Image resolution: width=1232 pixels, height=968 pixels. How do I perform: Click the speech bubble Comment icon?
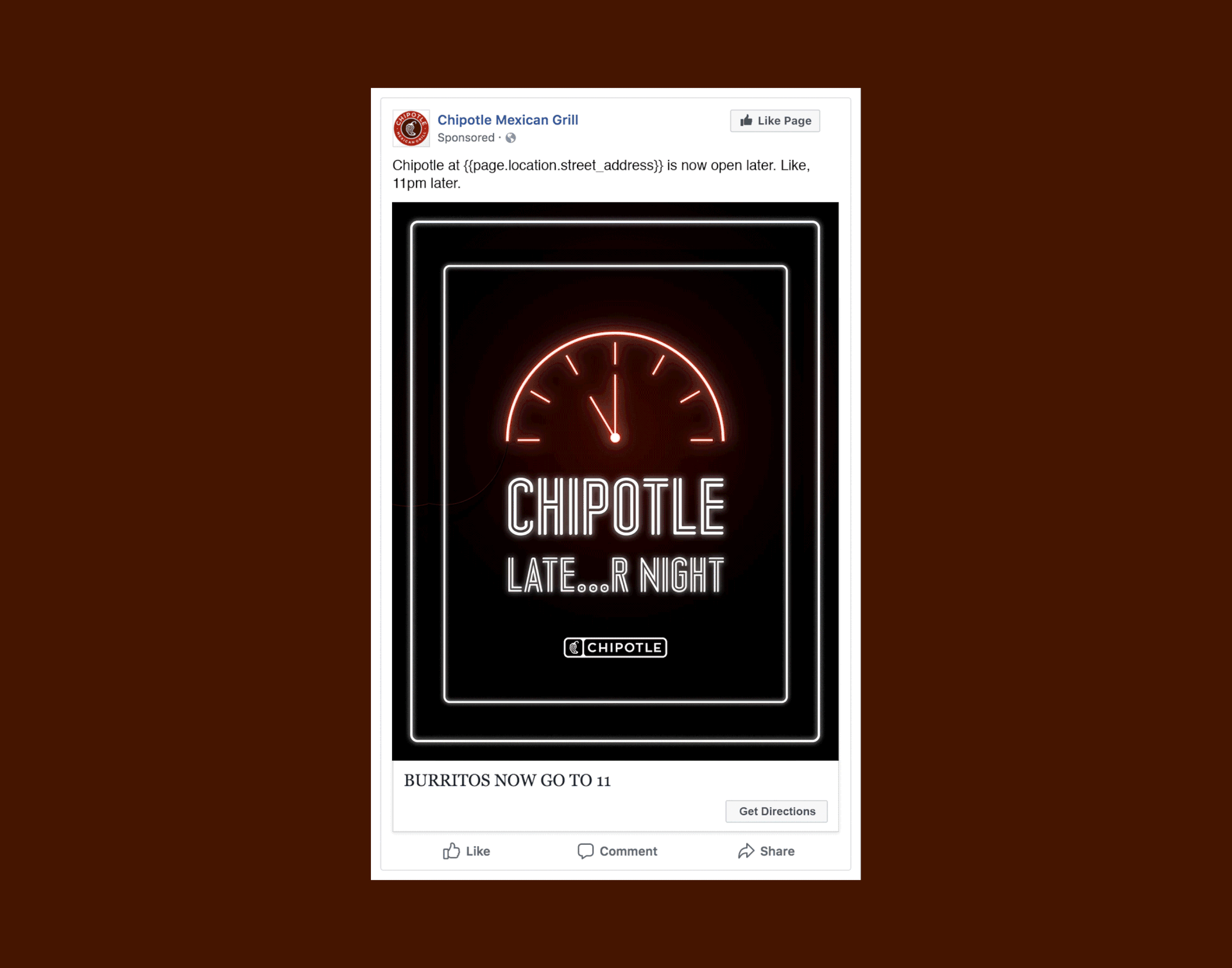(x=585, y=851)
